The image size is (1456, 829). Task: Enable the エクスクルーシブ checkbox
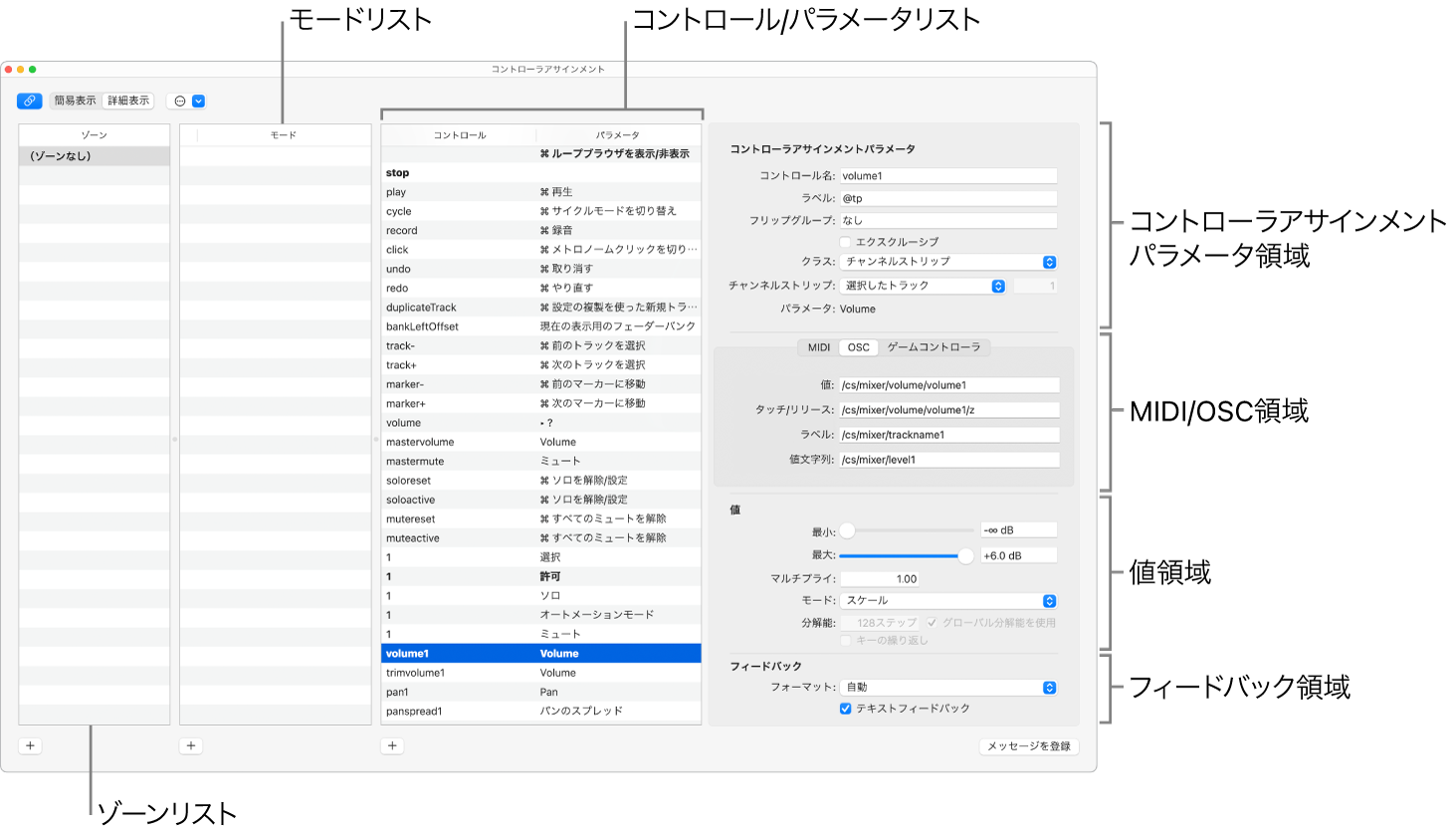click(845, 241)
